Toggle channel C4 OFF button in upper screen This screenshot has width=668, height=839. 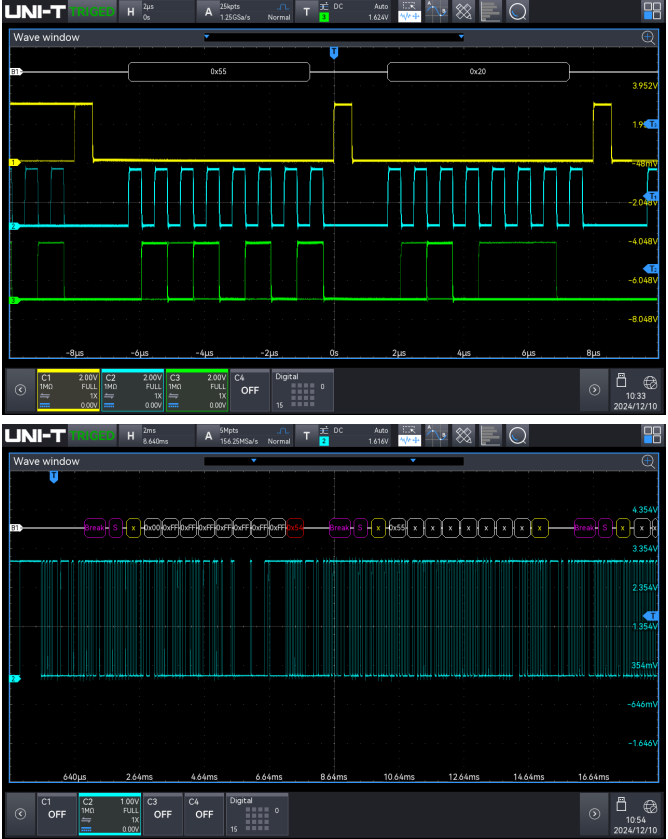click(249, 390)
